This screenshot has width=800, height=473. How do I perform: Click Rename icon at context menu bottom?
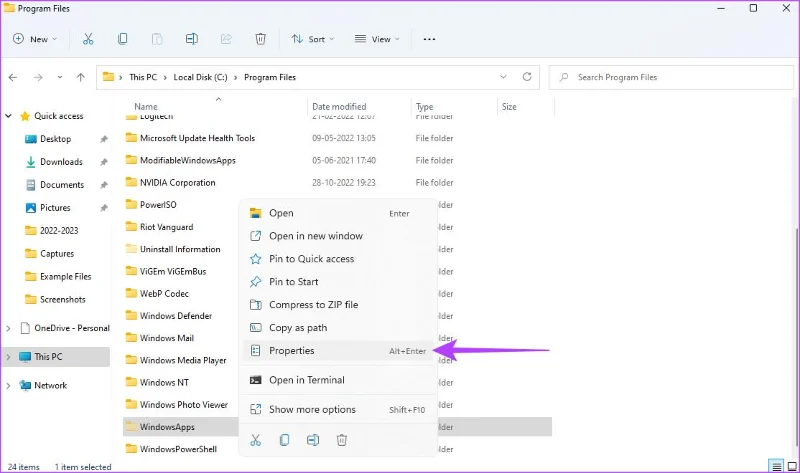(x=313, y=440)
